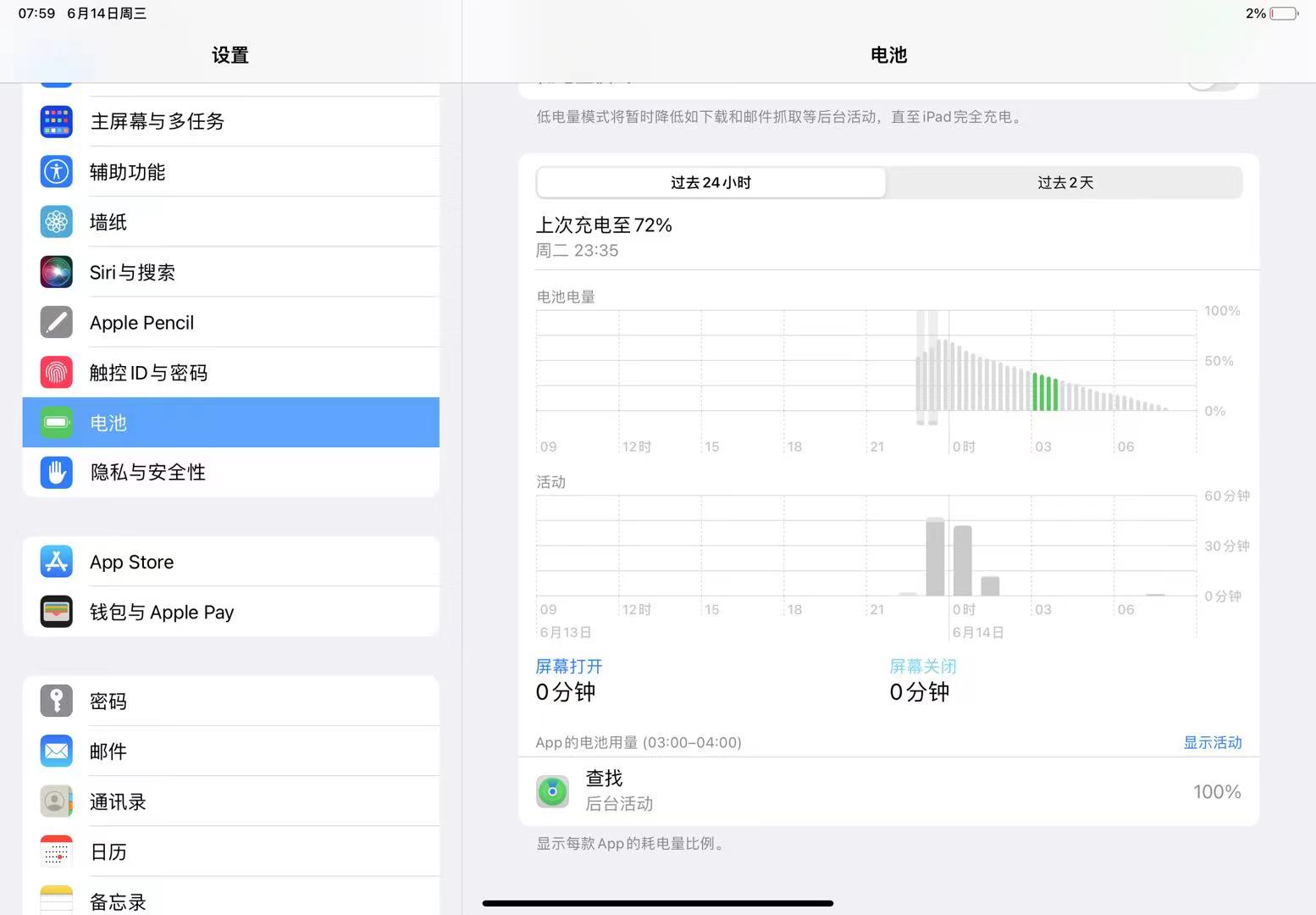Click the 显示活动 link

(x=1212, y=743)
